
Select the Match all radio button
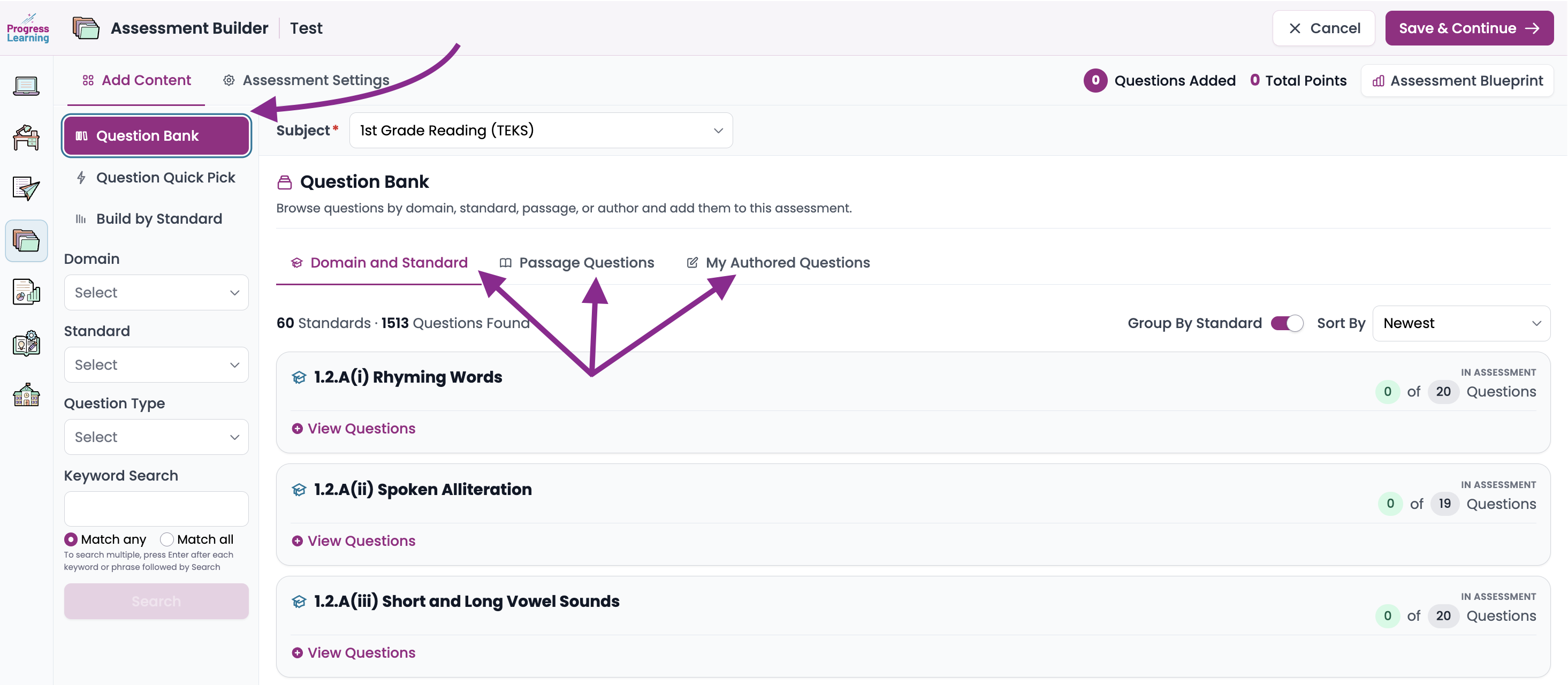167,539
